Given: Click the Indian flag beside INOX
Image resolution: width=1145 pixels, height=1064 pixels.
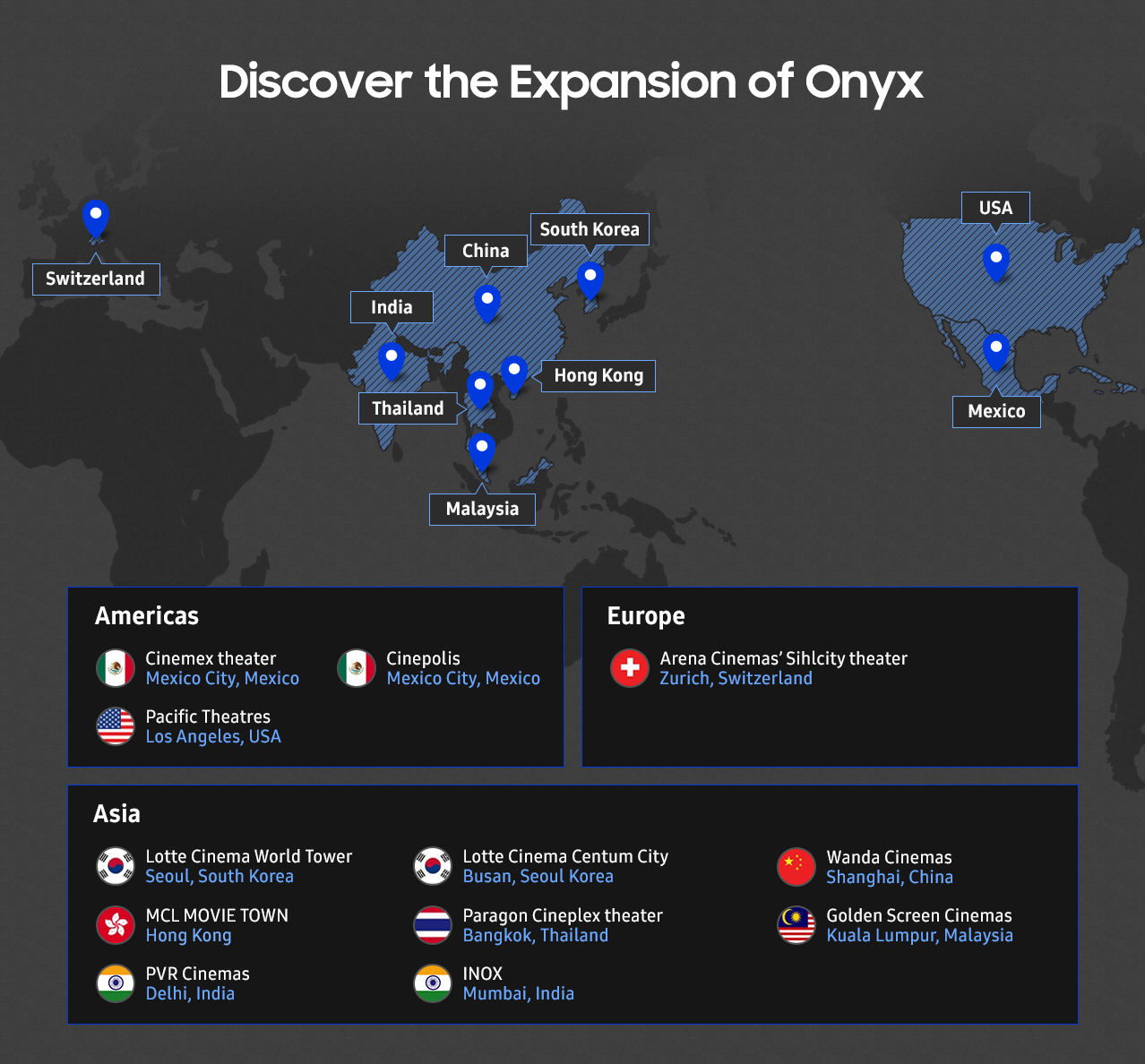Looking at the screenshot, I should pos(433,983).
